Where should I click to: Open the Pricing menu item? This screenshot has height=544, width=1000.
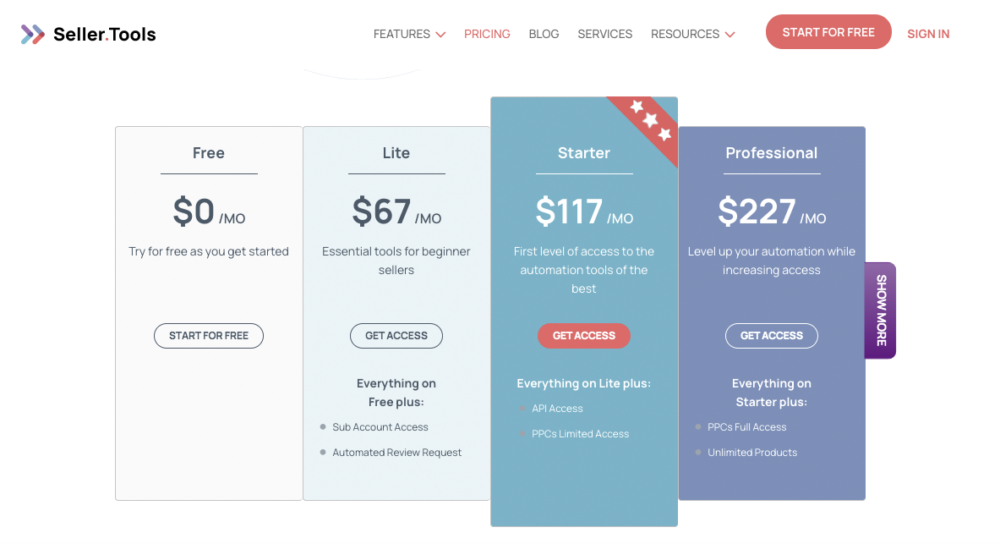(x=487, y=34)
